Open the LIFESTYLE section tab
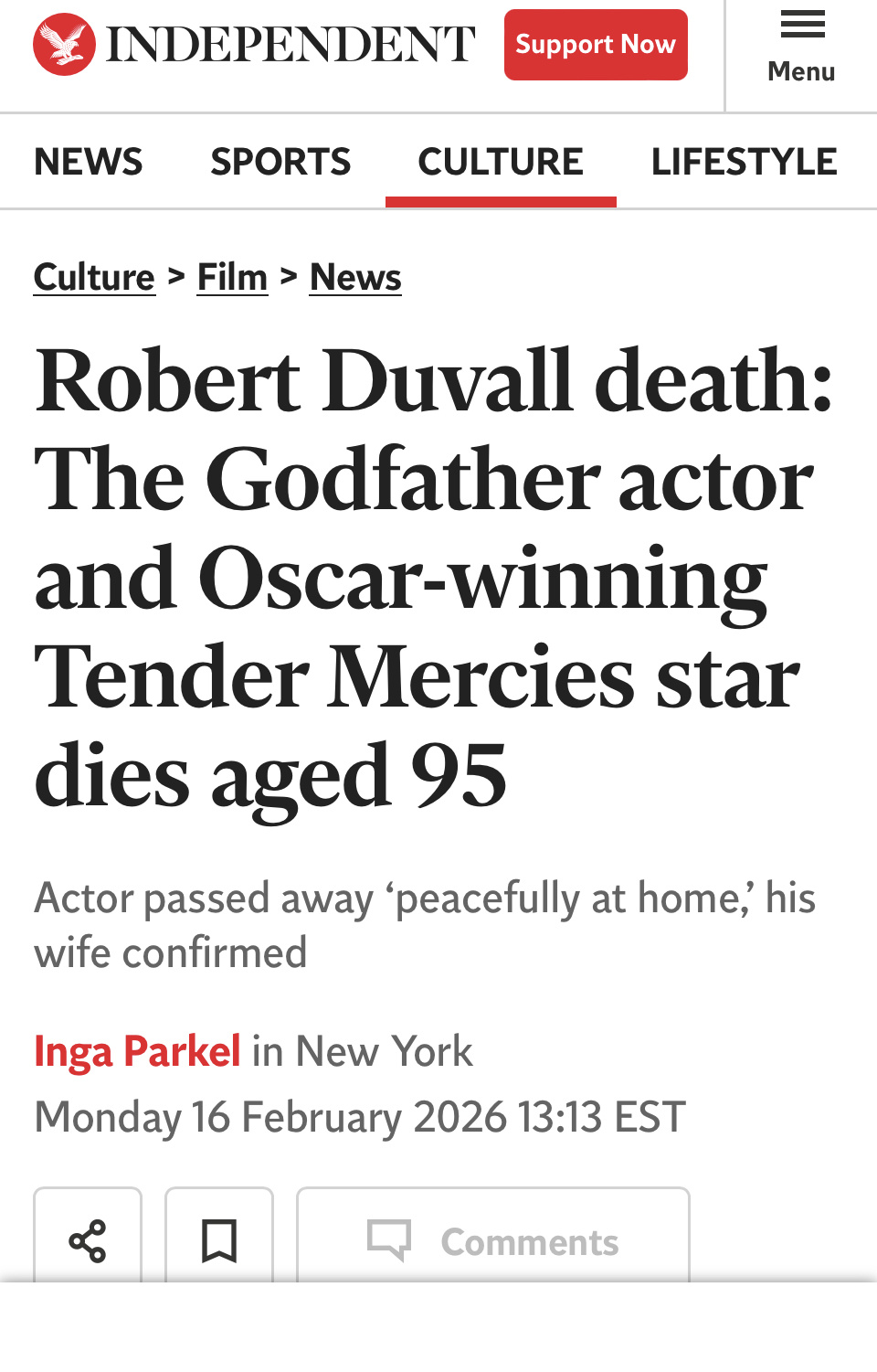 [x=744, y=162]
